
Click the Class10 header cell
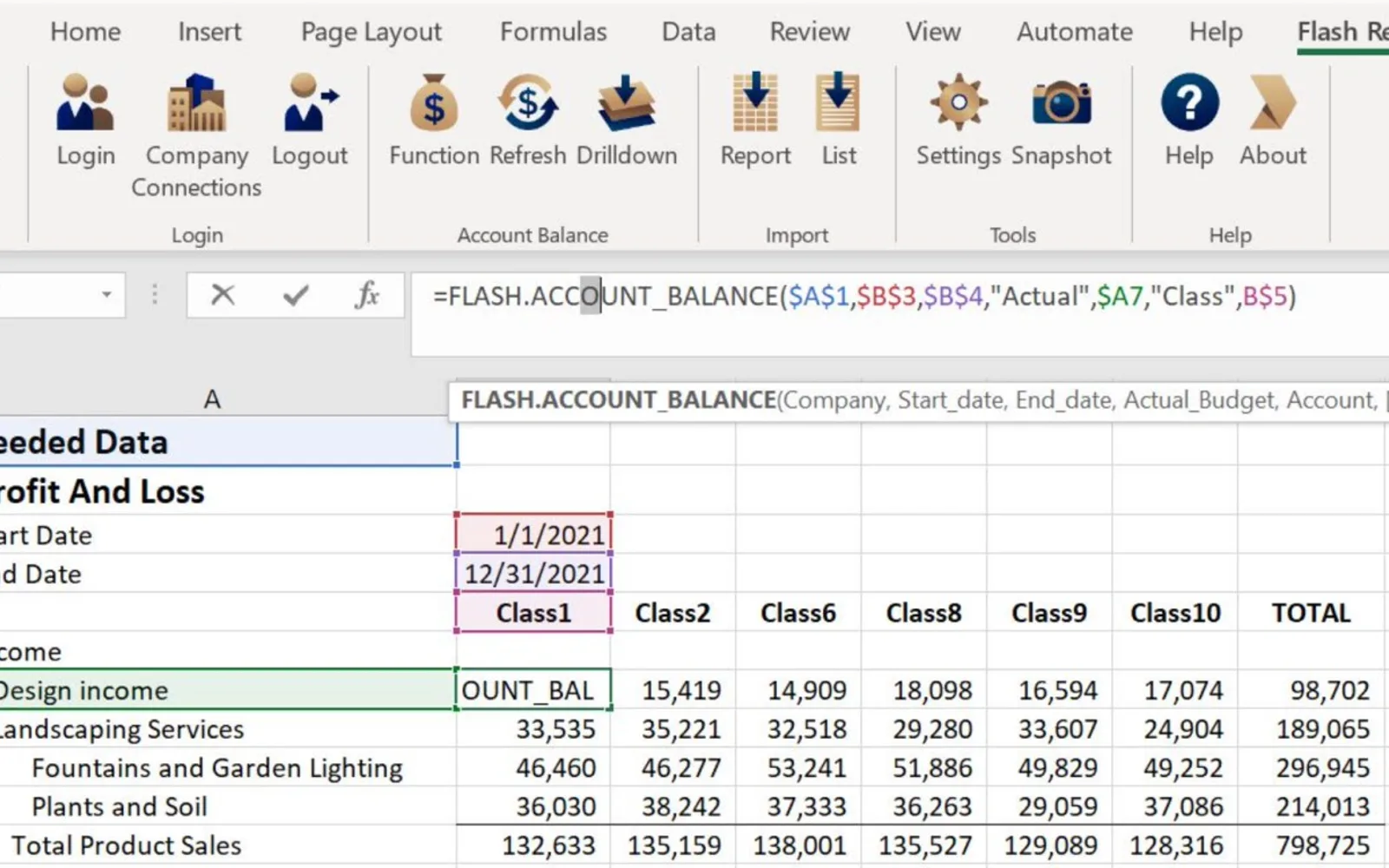click(1175, 613)
